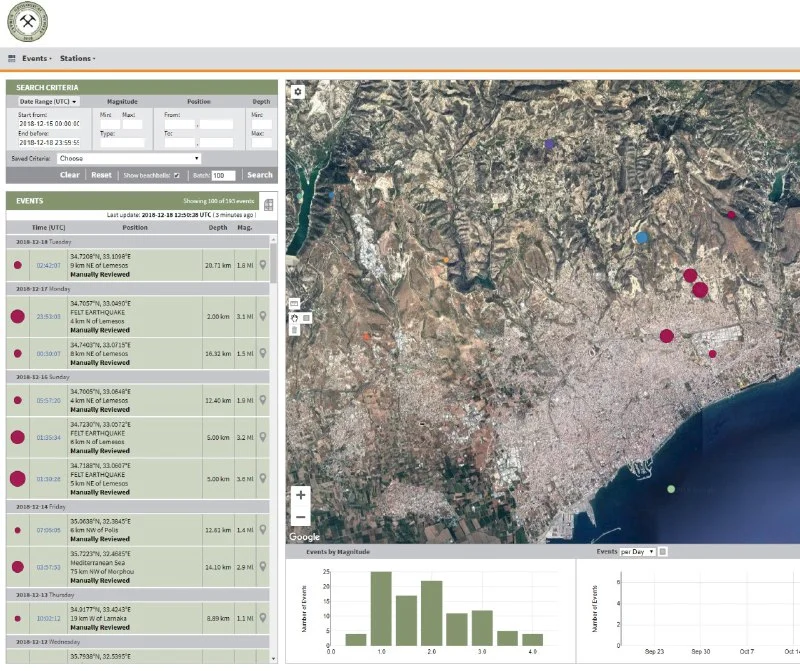The width and height of the screenshot is (800, 671).
Task: Click the Reset button
Action: (101, 175)
